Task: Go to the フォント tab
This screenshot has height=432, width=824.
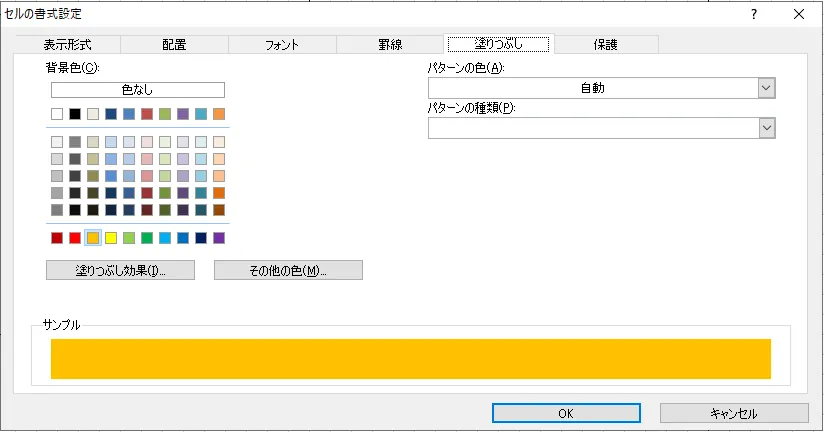Action: coord(282,44)
